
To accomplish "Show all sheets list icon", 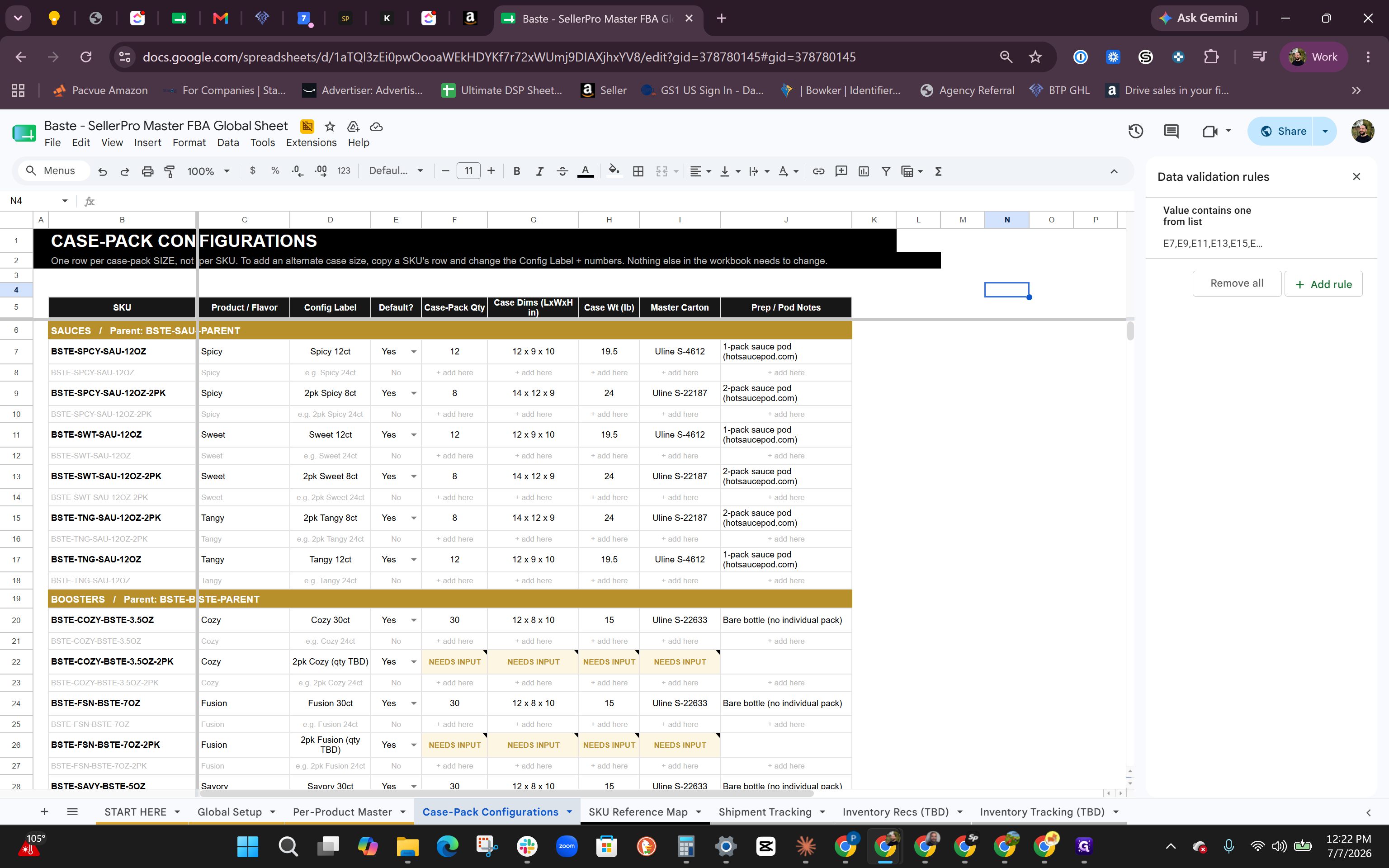I will coord(72,812).
